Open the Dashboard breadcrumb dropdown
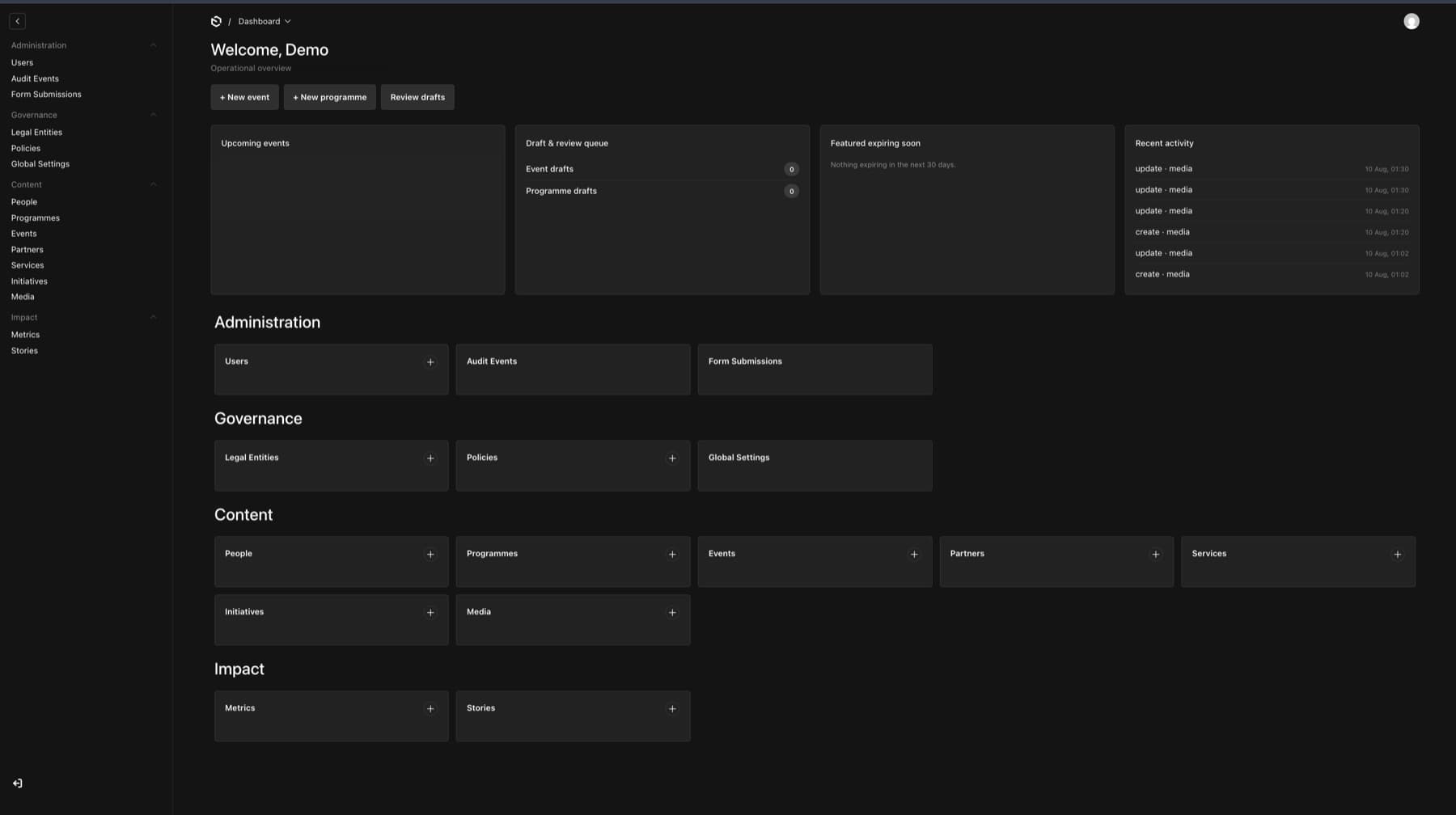The width and height of the screenshot is (1456, 815). tap(265, 21)
